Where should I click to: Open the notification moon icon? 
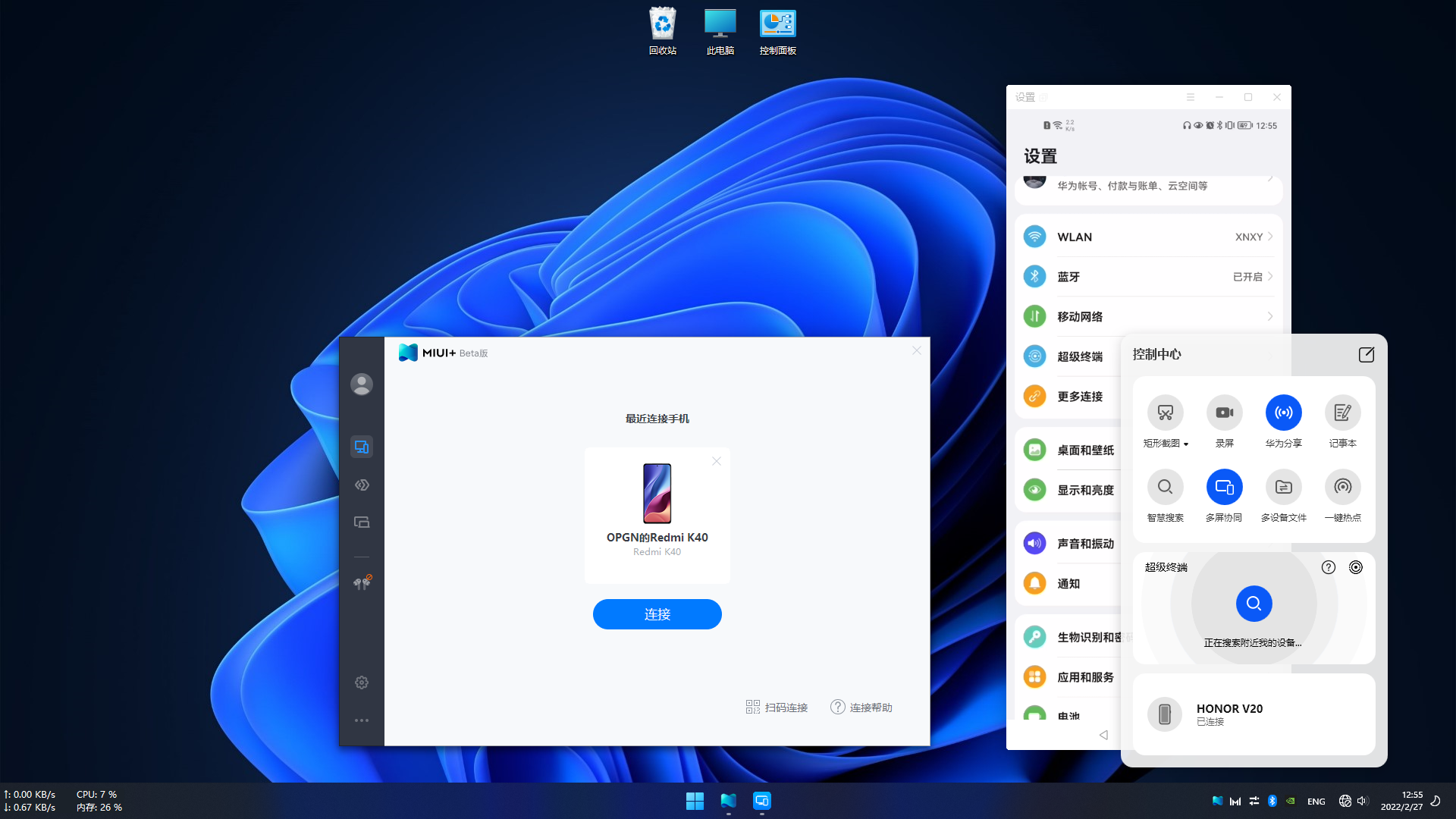coord(1436,801)
